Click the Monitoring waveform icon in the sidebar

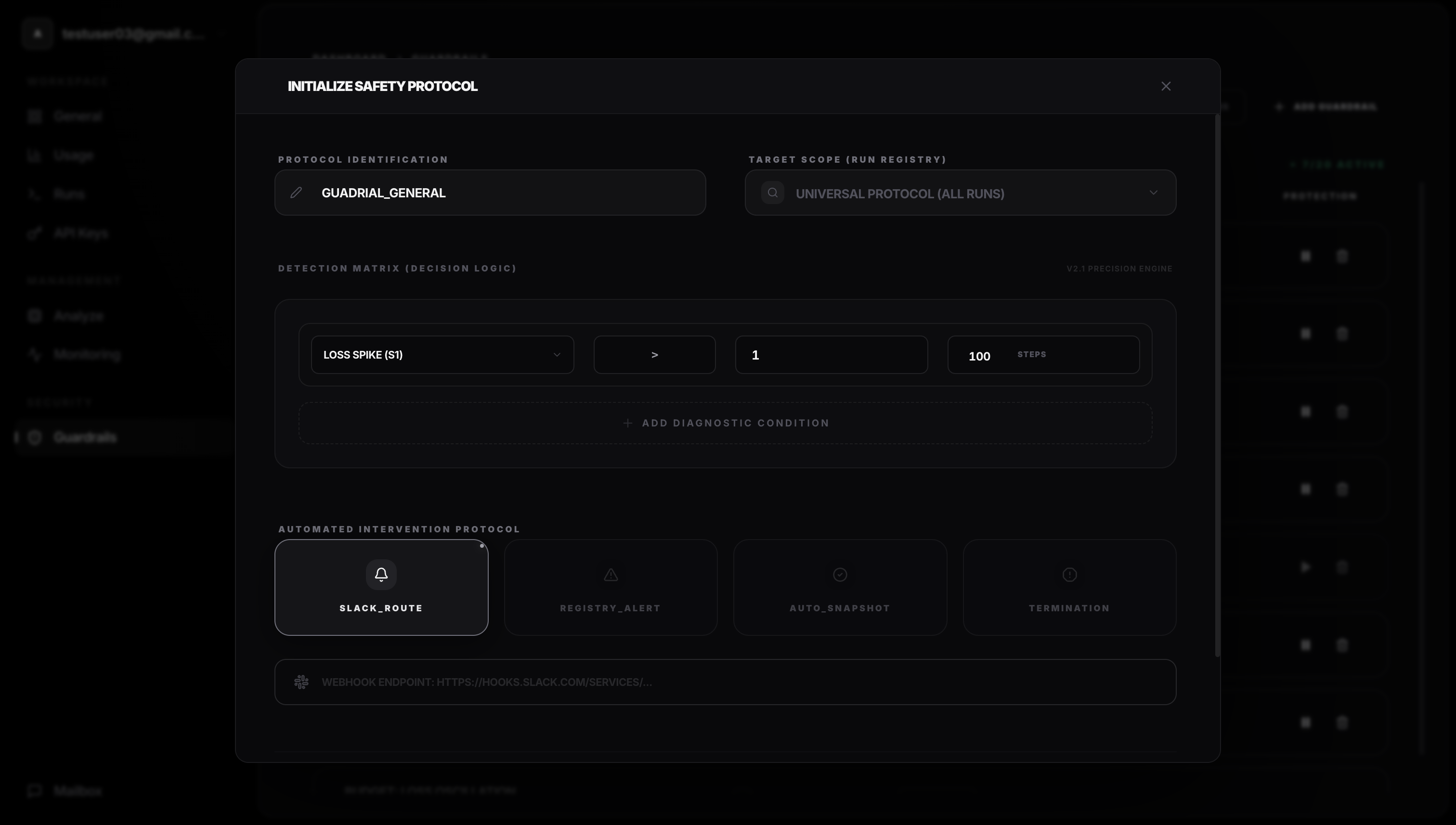click(35, 354)
